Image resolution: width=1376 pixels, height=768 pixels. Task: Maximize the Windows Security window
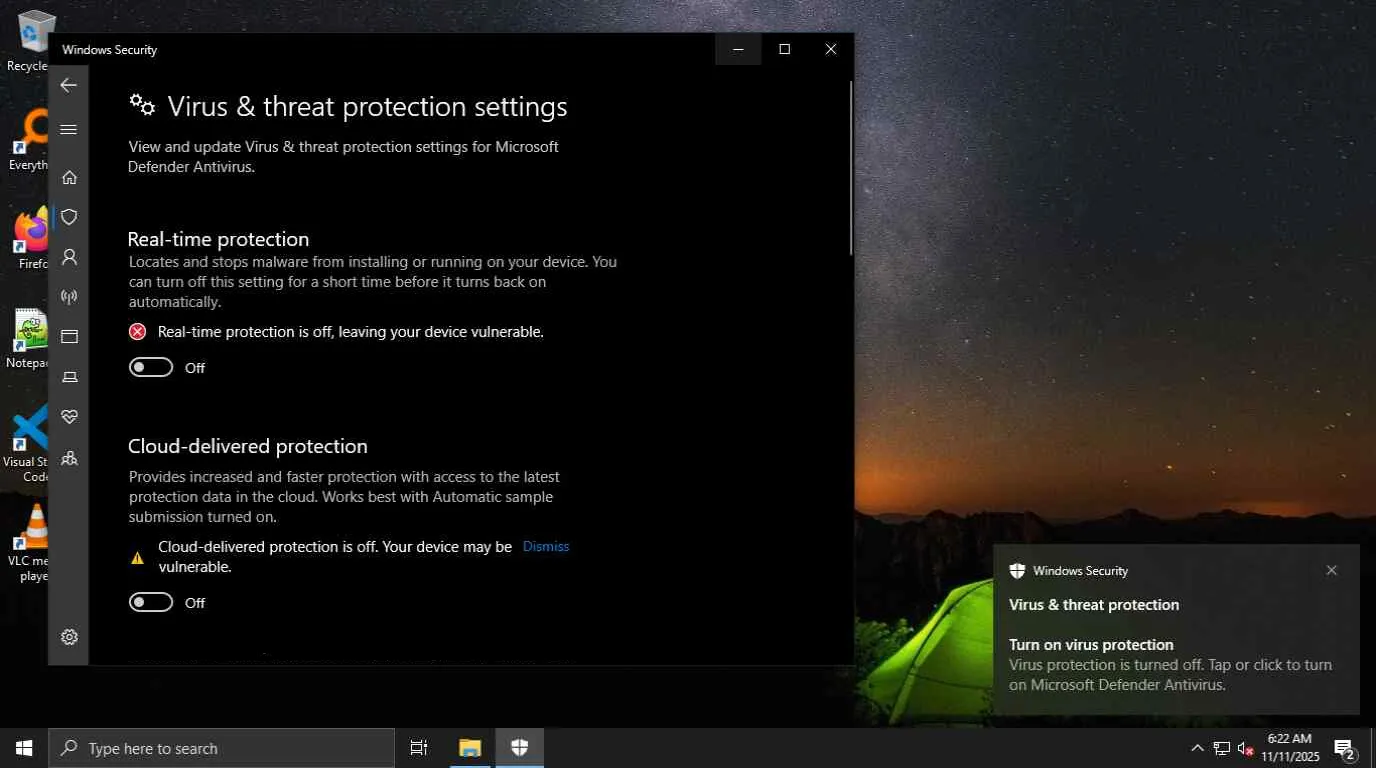(784, 49)
